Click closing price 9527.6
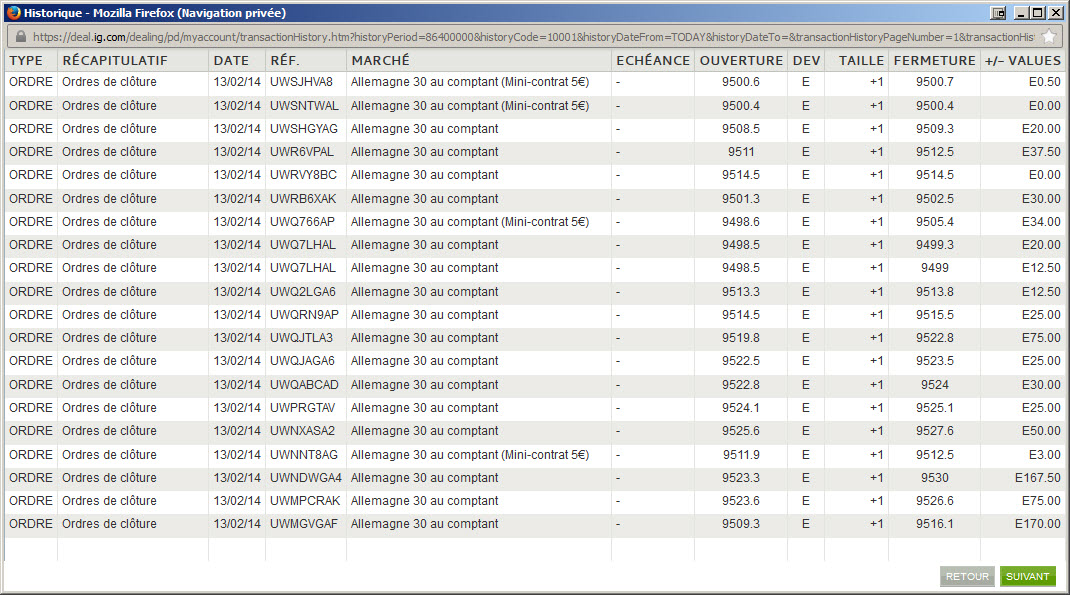 934,431
